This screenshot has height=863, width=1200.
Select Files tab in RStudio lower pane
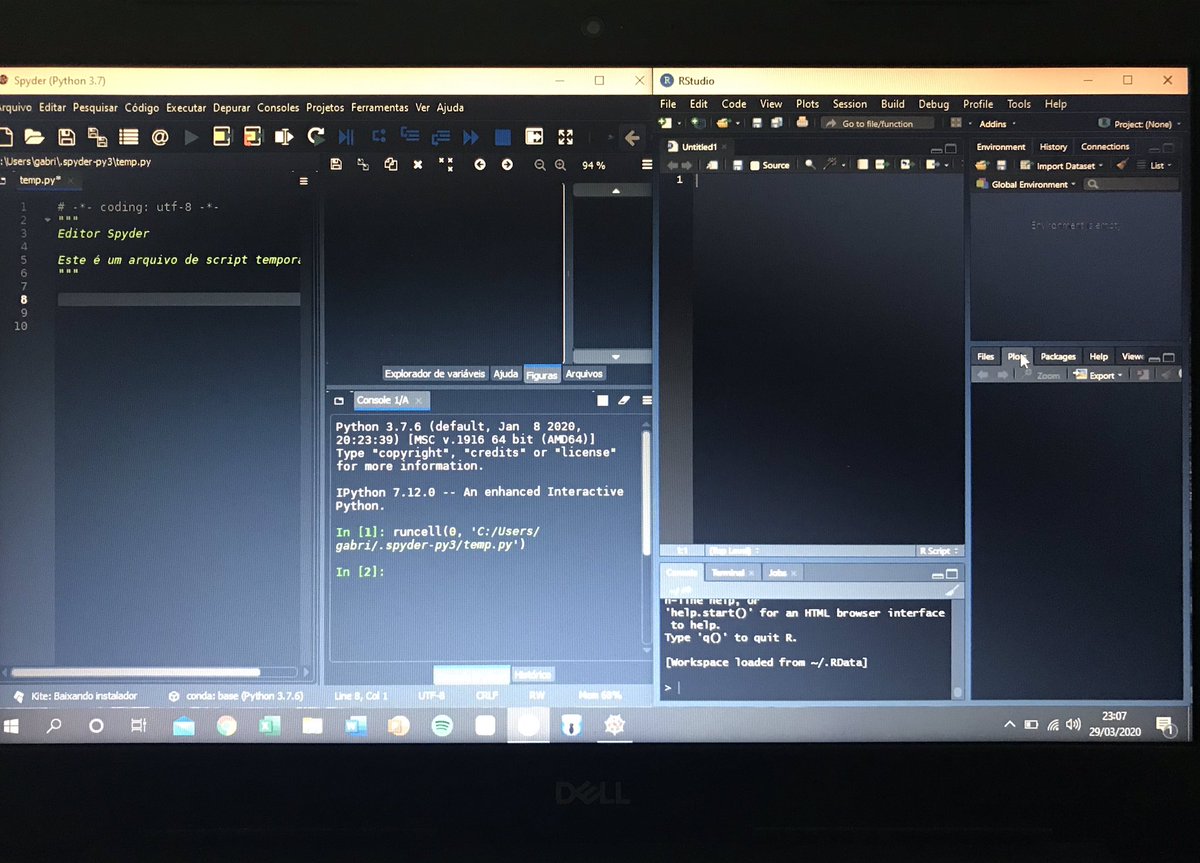pos(986,356)
